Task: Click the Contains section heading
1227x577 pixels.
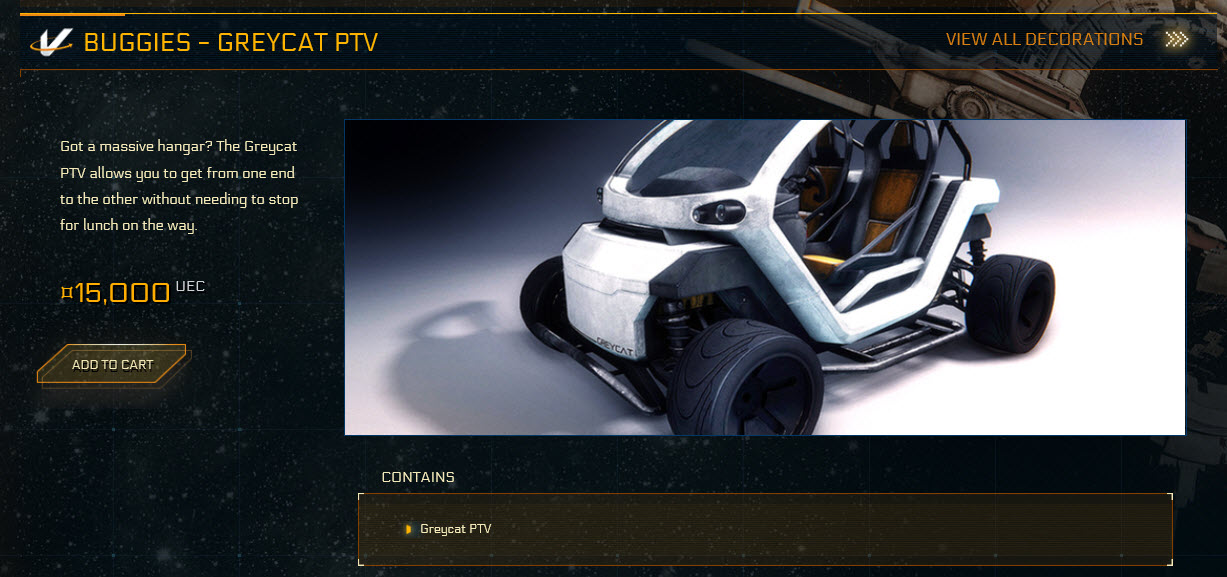Action: (x=418, y=477)
